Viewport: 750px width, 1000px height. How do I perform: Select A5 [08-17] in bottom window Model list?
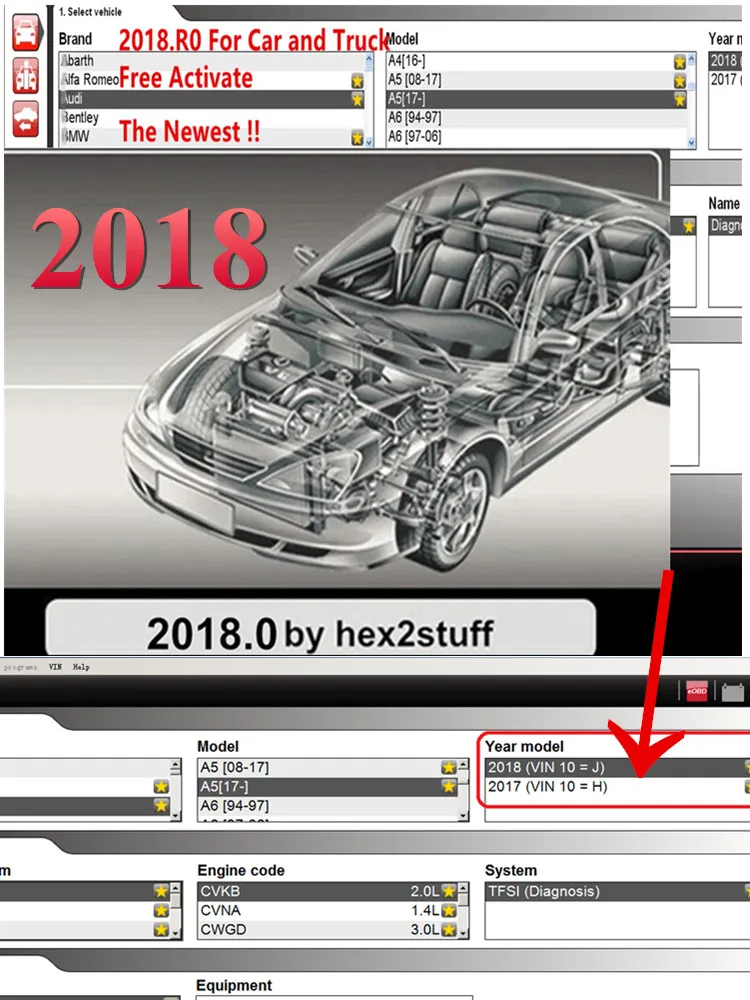(328, 767)
